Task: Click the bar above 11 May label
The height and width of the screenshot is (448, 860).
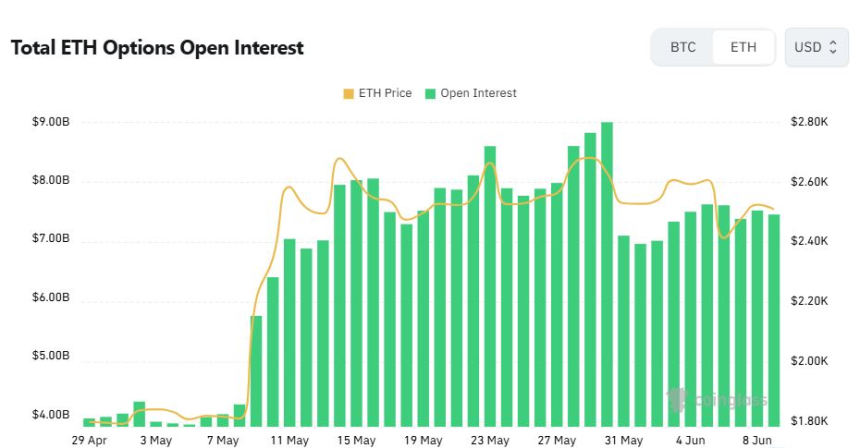Action: pos(290,333)
